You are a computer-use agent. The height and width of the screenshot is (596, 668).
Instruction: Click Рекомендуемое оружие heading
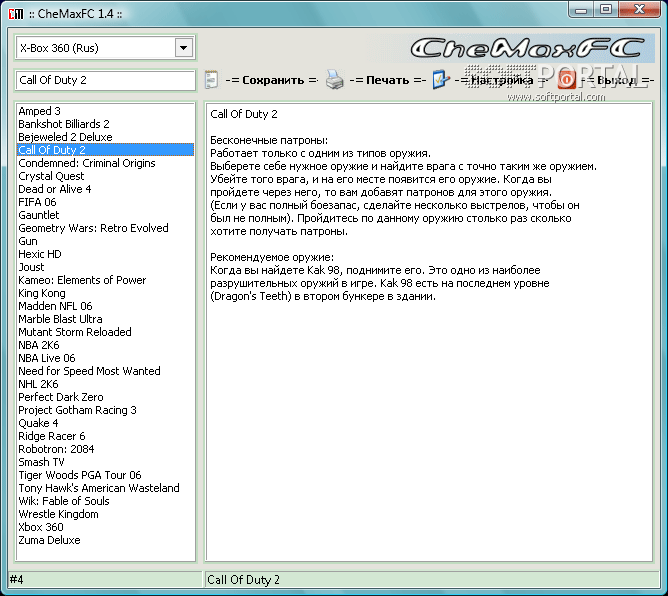tap(272, 257)
